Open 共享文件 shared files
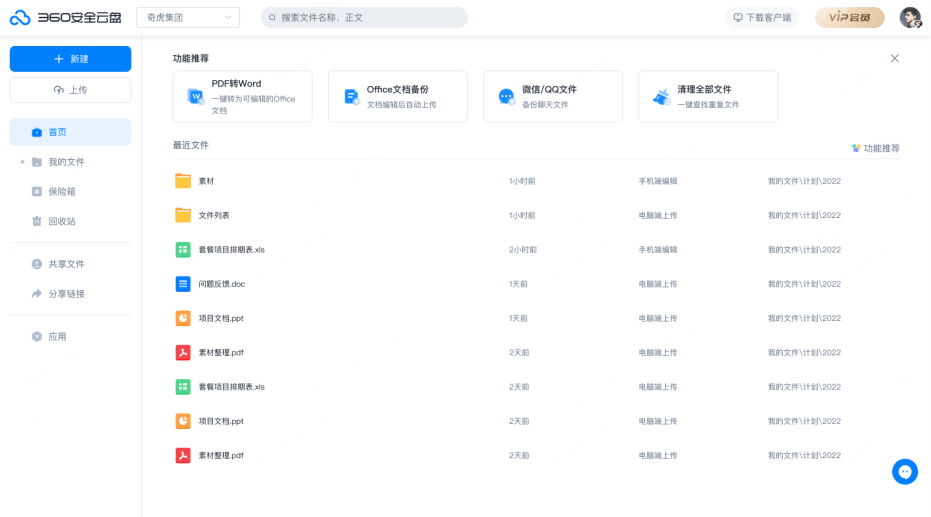931x517 pixels. (66, 264)
